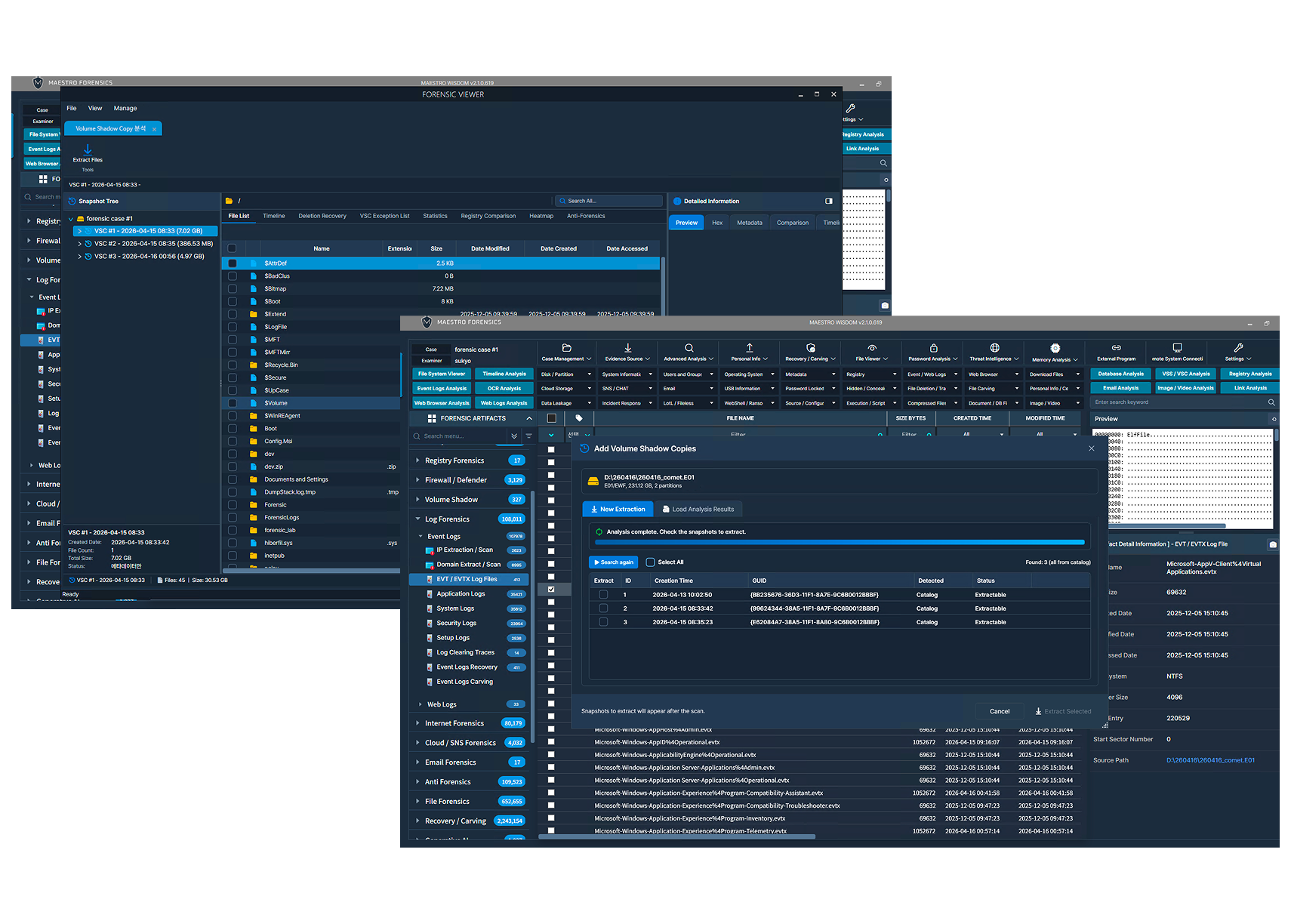Open Manage menu in Forensic Viewer
The height and width of the screenshot is (924, 1291).
point(125,109)
